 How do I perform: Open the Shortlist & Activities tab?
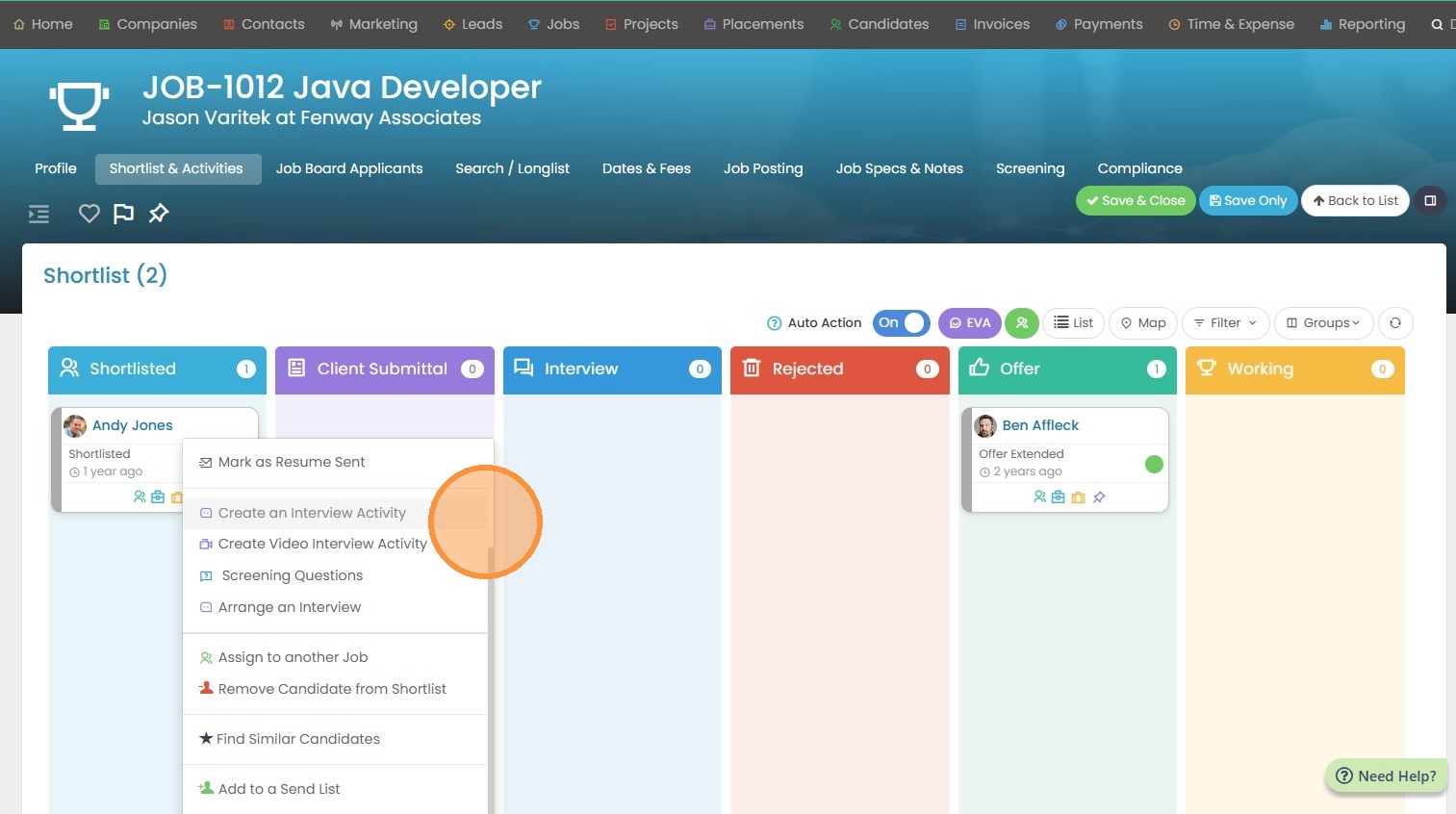pos(178,168)
